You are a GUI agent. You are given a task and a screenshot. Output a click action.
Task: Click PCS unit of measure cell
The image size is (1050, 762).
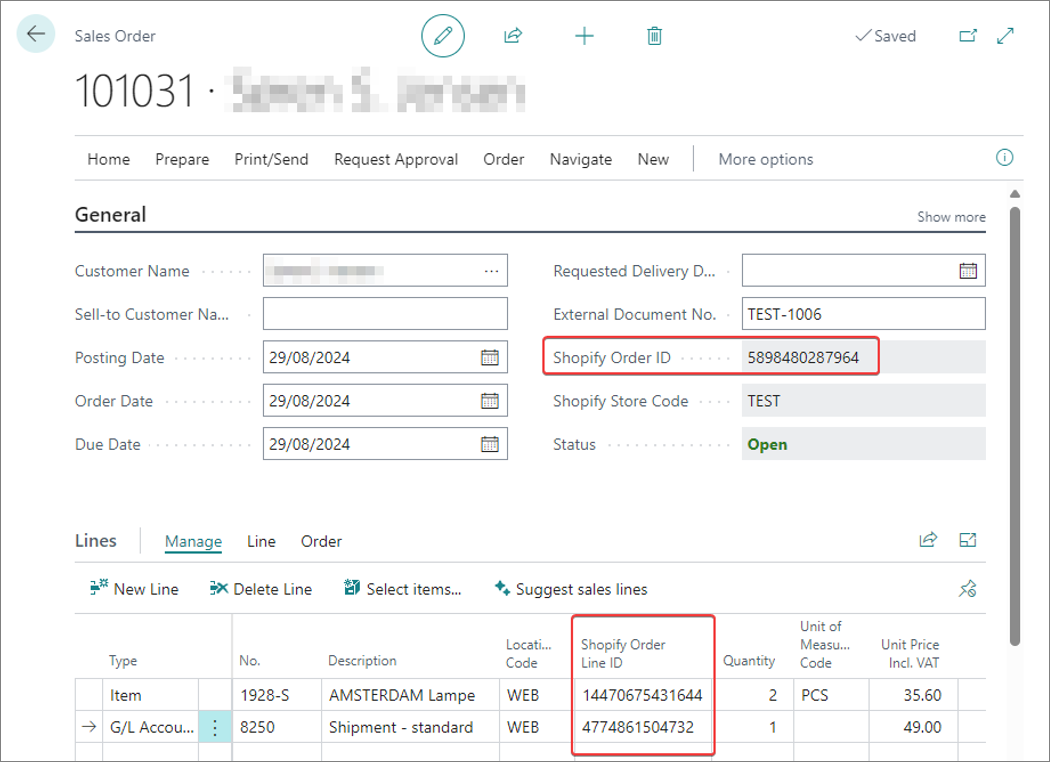831,695
